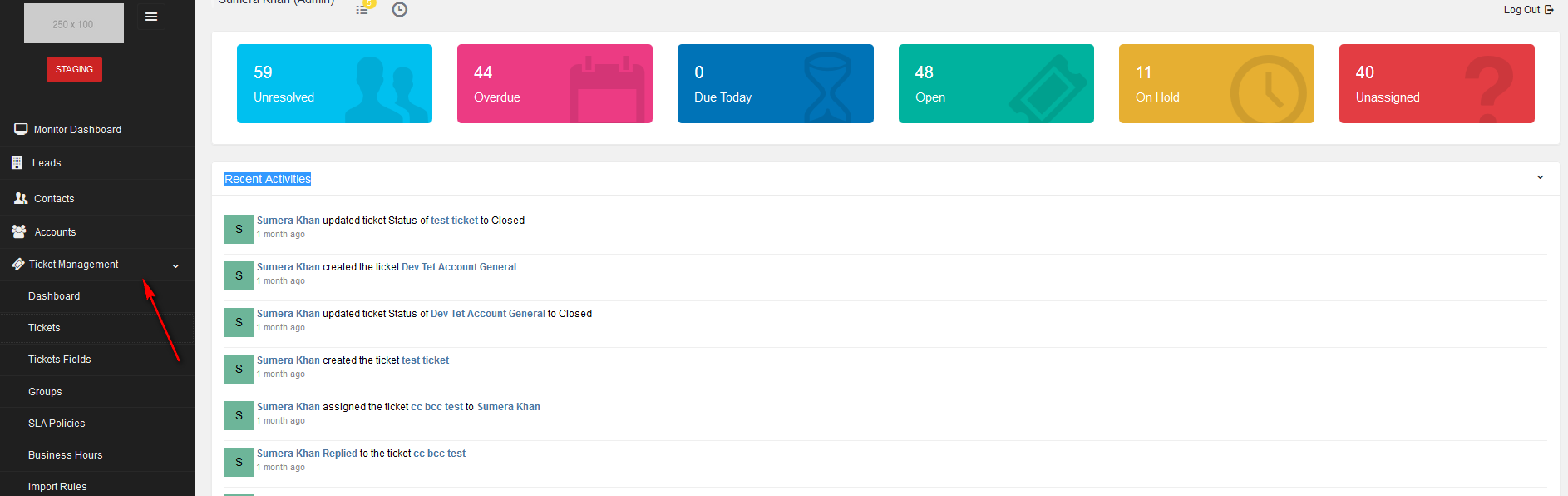Click the hamburger menu toggle icon
The width and height of the screenshot is (1568, 496).
pyautogui.click(x=151, y=17)
